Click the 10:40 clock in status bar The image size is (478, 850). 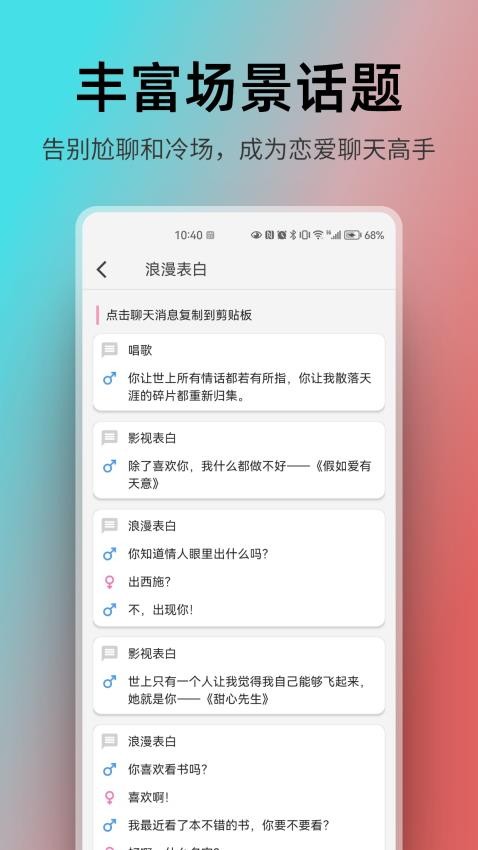(189, 235)
